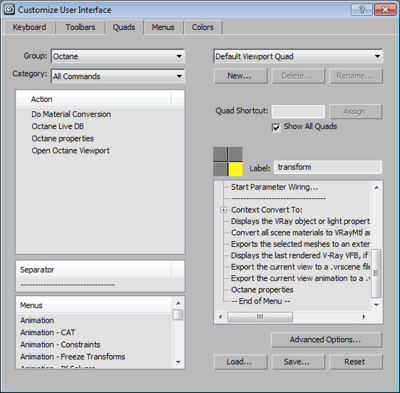Expand the Context Convert To tree node
400x393 pixels.
(x=223, y=210)
